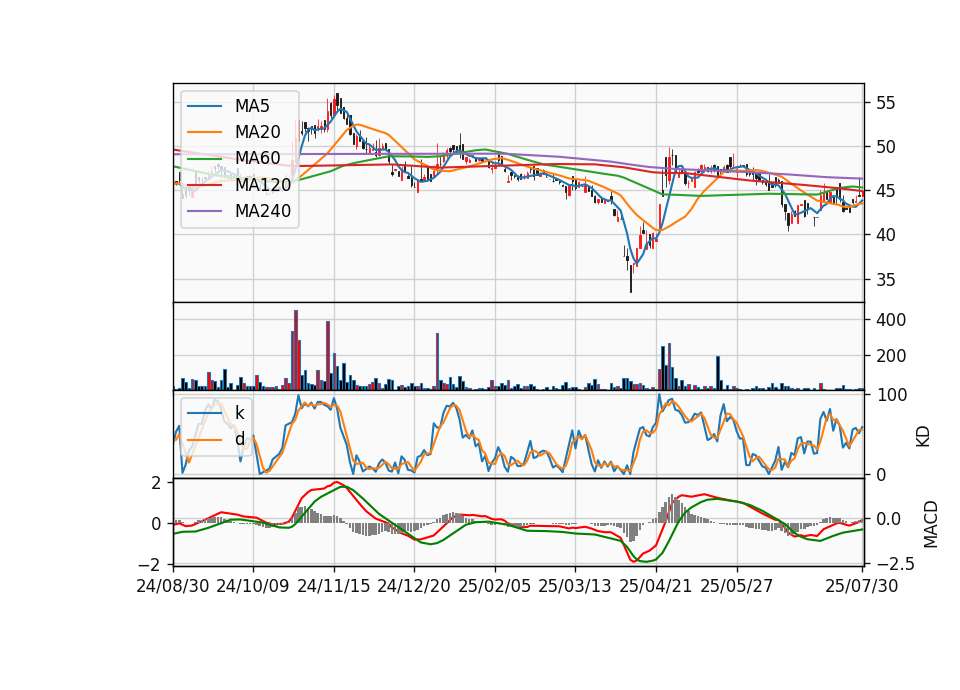Click the orange MA20 legend line sample
This screenshot has height=690, width=960.
[x=204, y=132]
